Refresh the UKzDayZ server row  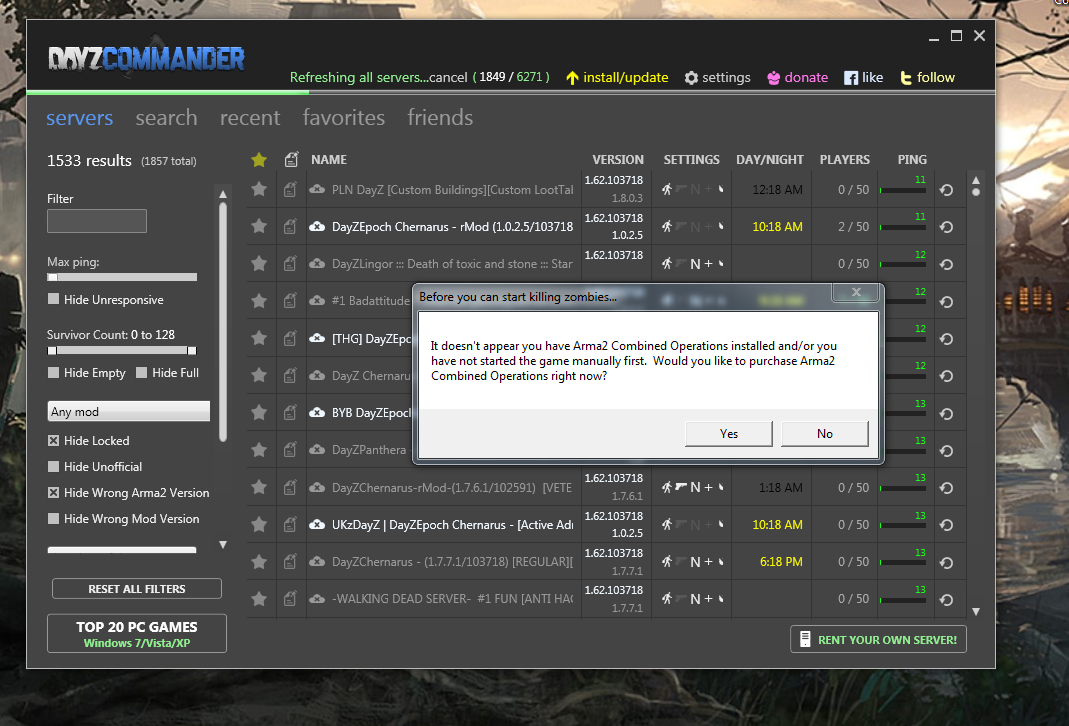(x=946, y=525)
